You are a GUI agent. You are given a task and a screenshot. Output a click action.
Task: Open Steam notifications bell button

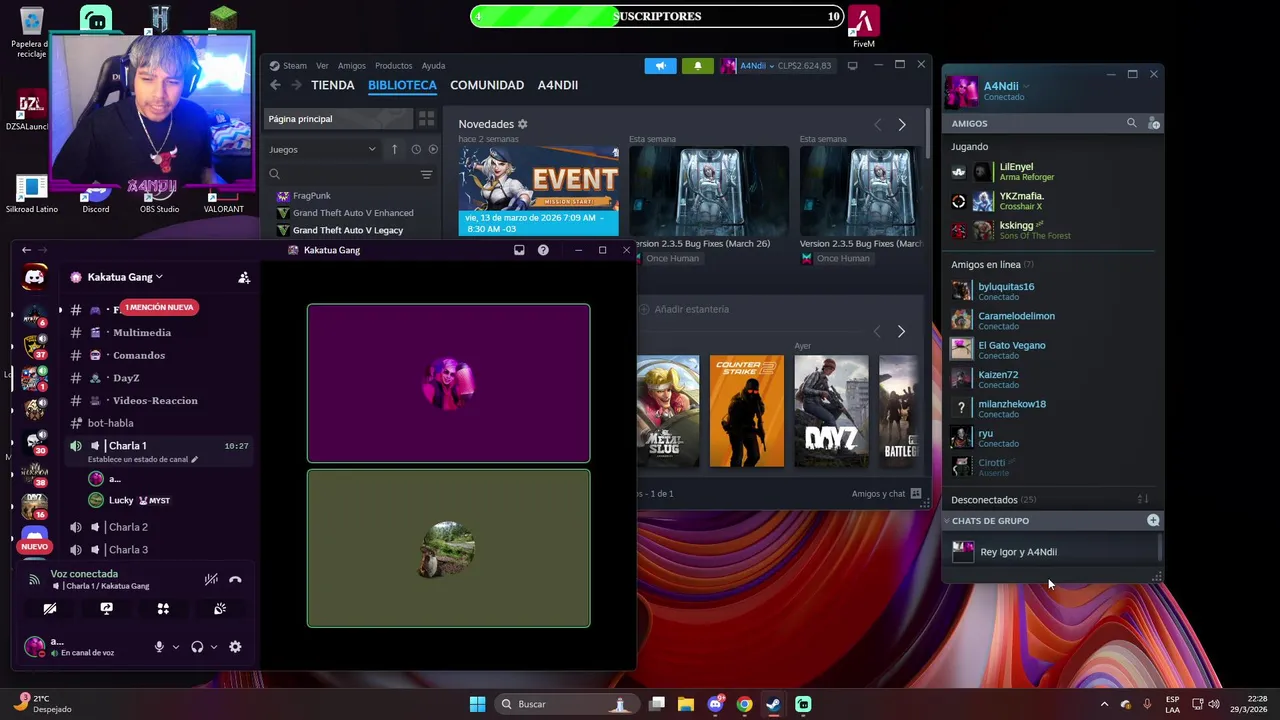point(698,66)
